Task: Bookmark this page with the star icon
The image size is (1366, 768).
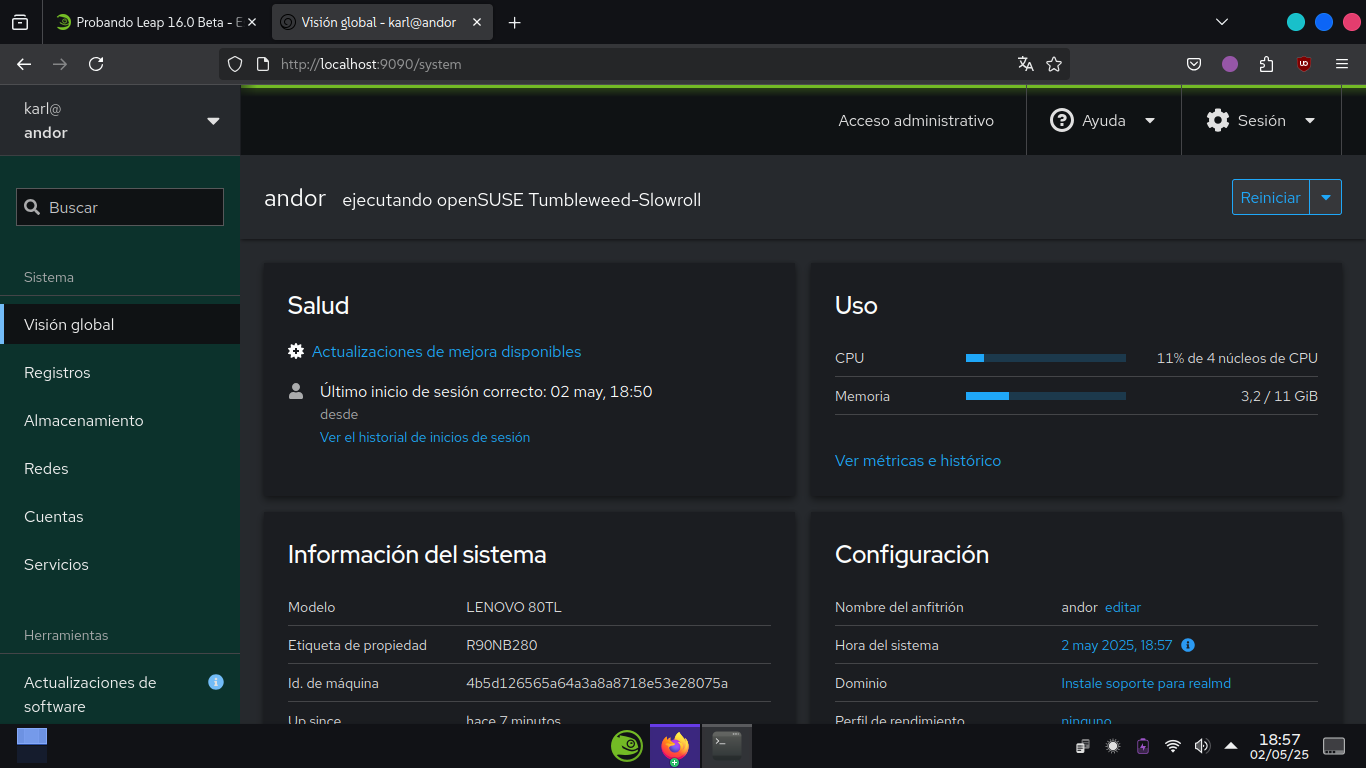Action: (x=1054, y=64)
